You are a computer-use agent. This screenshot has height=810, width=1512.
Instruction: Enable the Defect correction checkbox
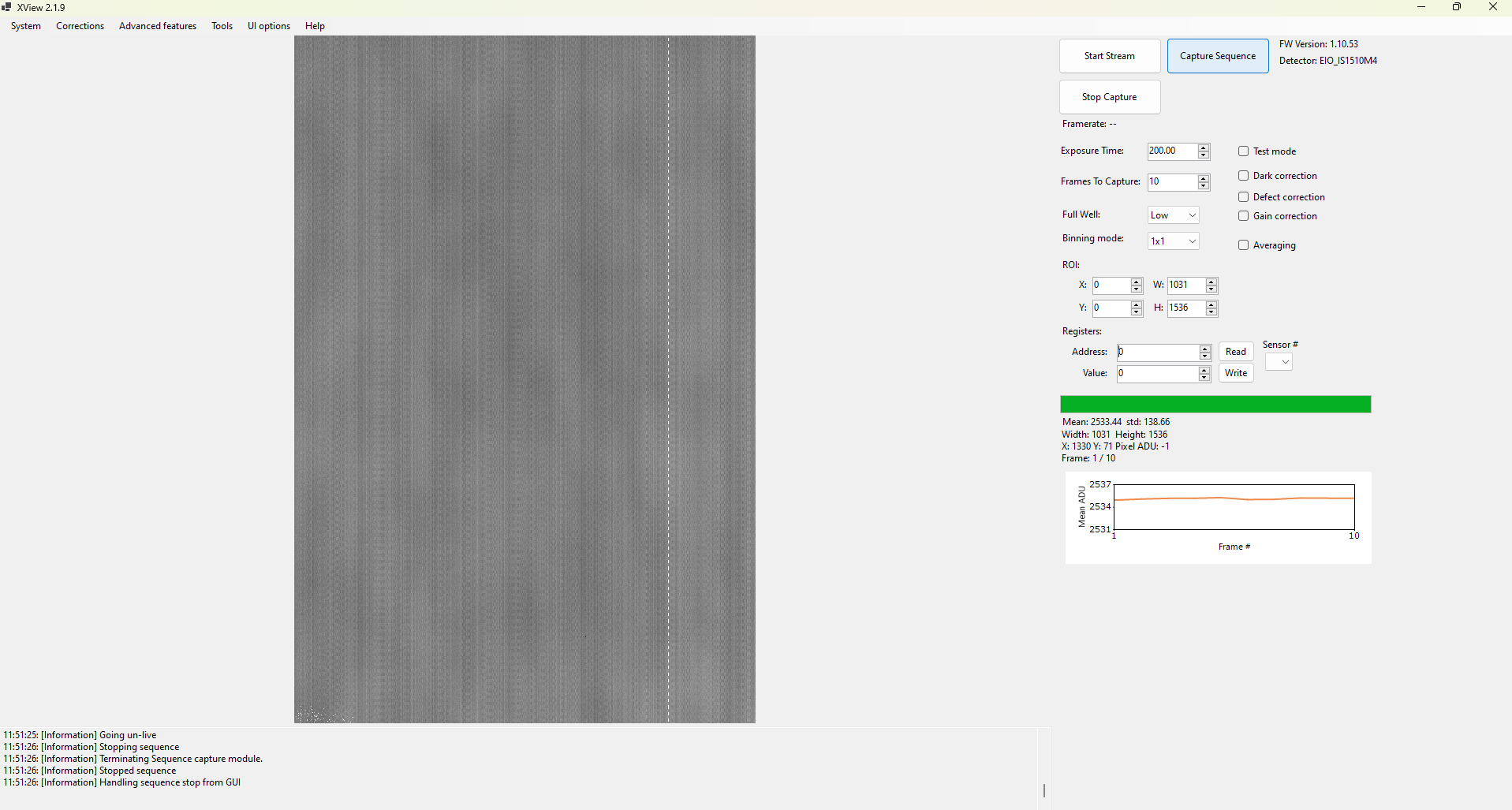[1243, 197]
